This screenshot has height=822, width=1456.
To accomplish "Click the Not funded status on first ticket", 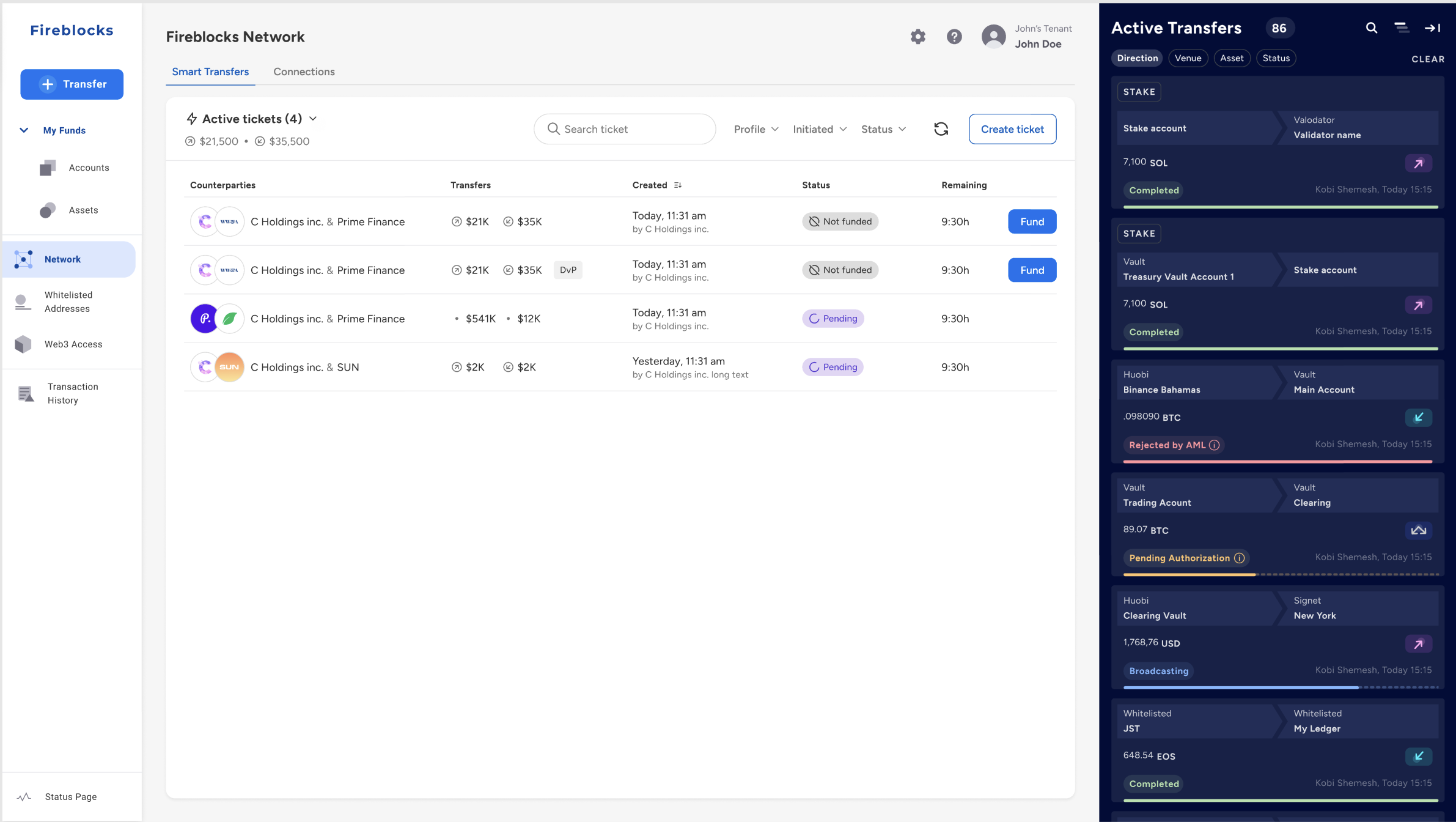I will click(840, 222).
